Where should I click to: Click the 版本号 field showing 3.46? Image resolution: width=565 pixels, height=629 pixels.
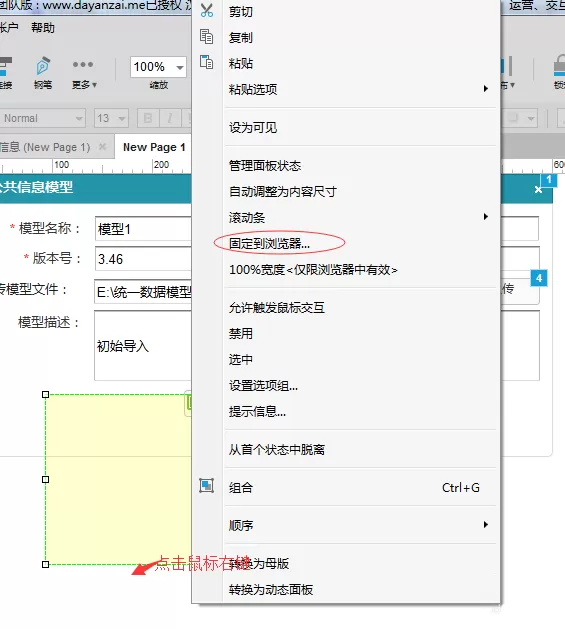pyautogui.click(x=143, y=259)
